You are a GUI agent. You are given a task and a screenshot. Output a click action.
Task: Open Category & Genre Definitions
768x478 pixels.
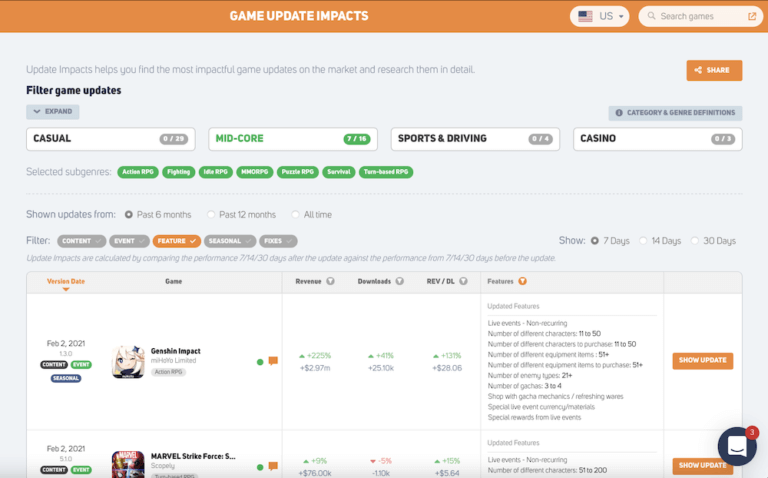click(675, 113)
